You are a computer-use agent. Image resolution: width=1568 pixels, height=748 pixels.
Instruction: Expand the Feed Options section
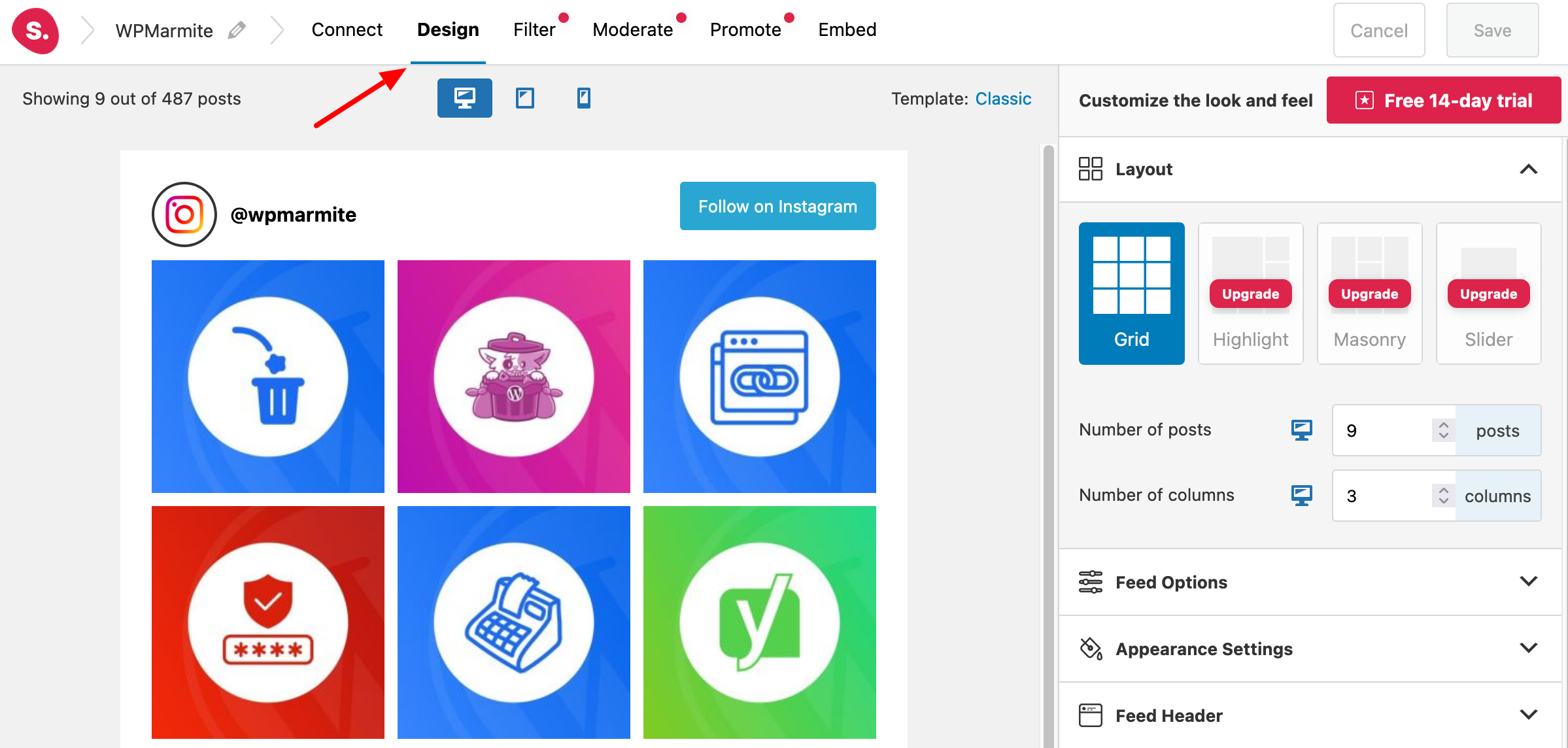[x=1528, y=581]
